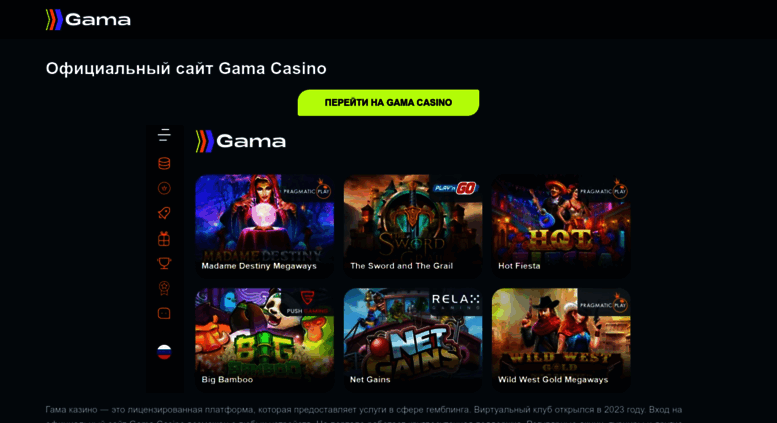This screenshot has height=423, width=777.
Task: Open Wild West Gold Megaways game
Action: [561, 339]
